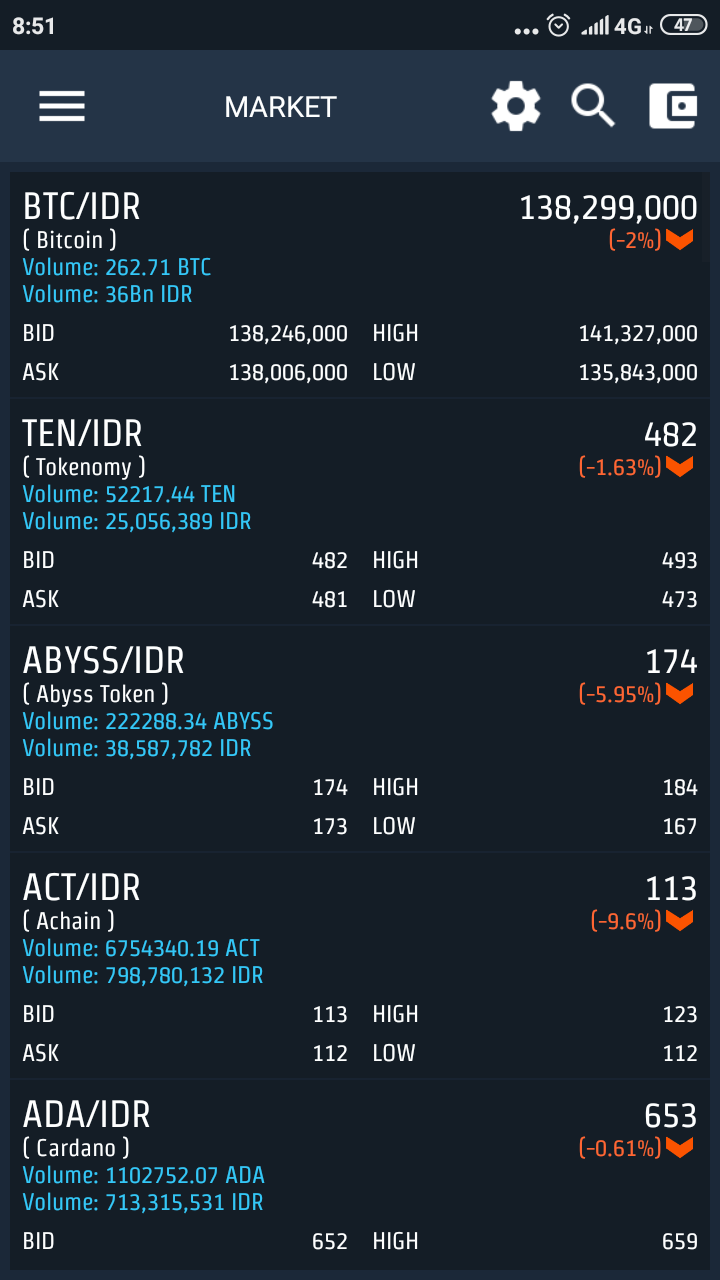Screen dimensions: 720x1280
Task: Tap the ADA/IDR orange down chevron
Action: (680, 1148)
